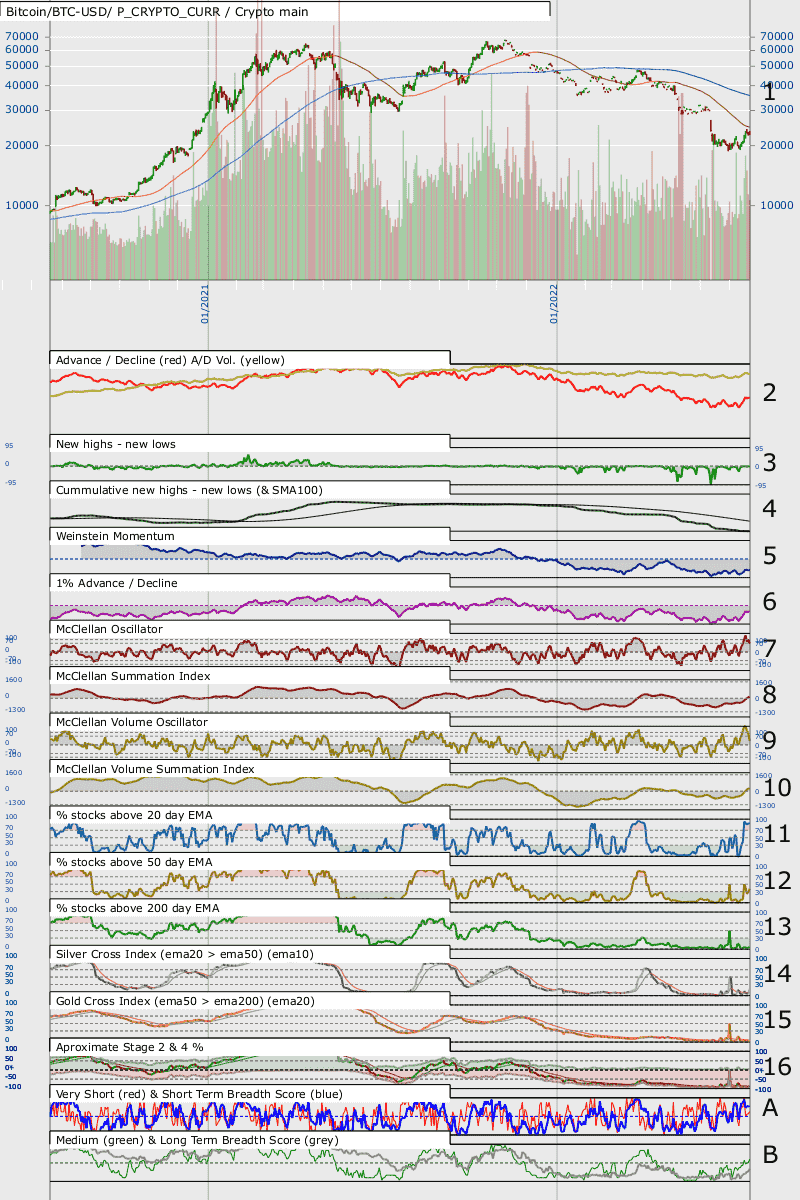
Task: Click the 10000 label on the left price axis
Action: (21, 205)
